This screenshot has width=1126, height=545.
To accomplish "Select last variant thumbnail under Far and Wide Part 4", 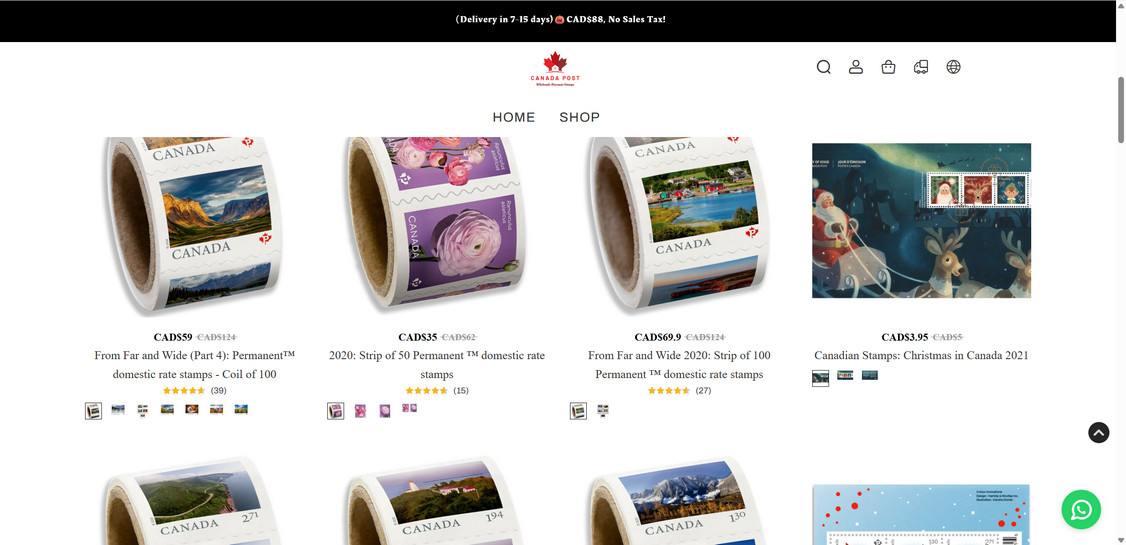I will [x=241, y=409].
